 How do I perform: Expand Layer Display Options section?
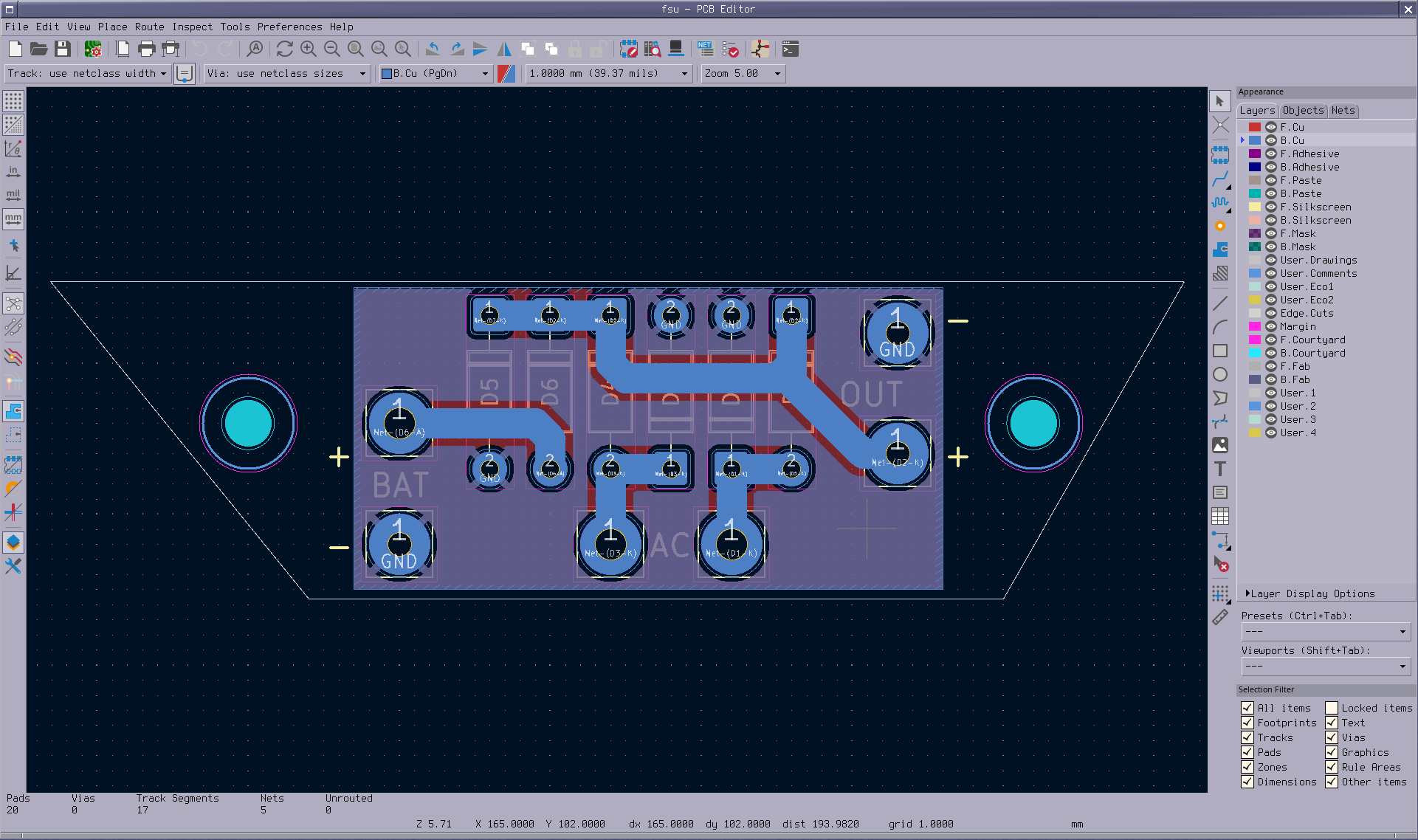1310,593
